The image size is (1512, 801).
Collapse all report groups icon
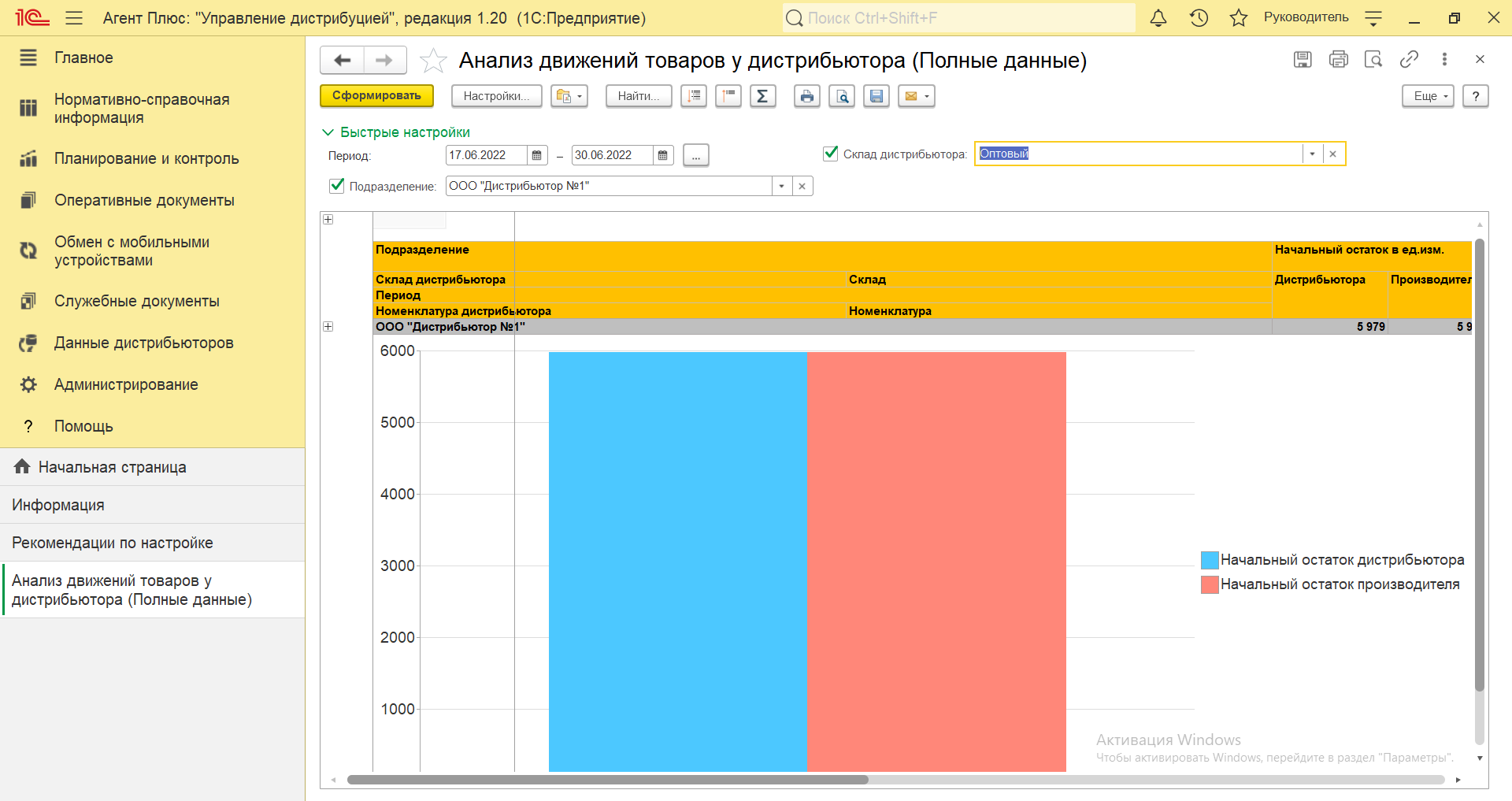(x=728, y=96)
